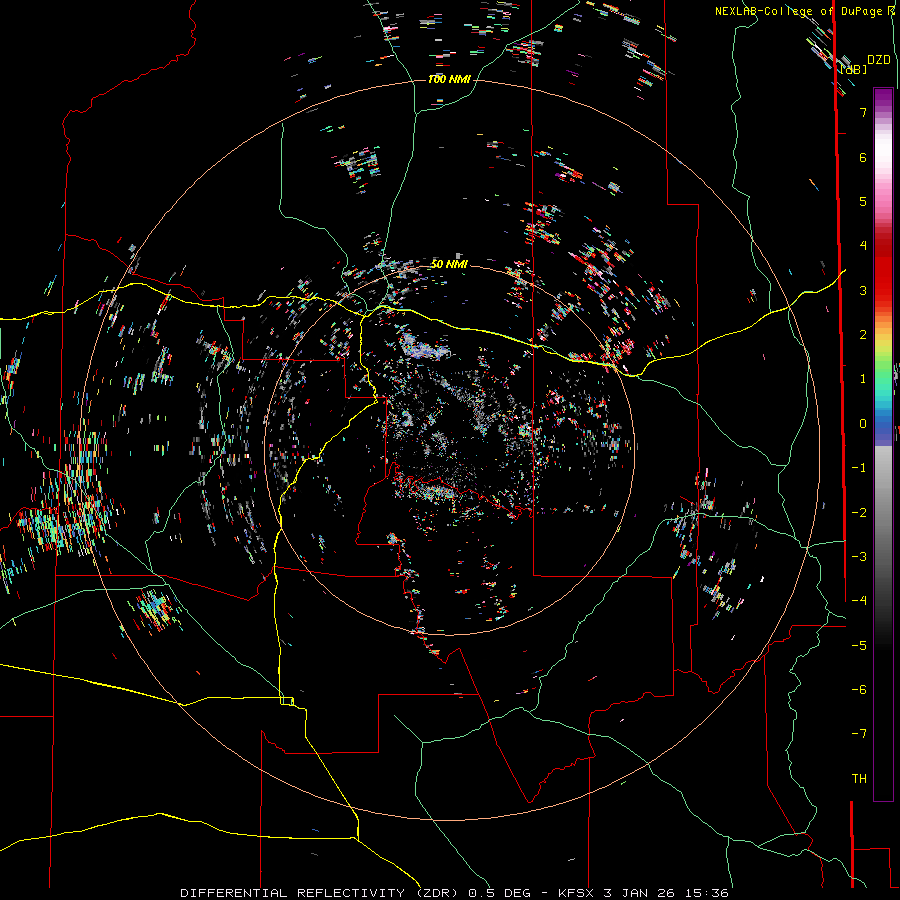Click the "-4" value on color scale

[x=859, y=600]
